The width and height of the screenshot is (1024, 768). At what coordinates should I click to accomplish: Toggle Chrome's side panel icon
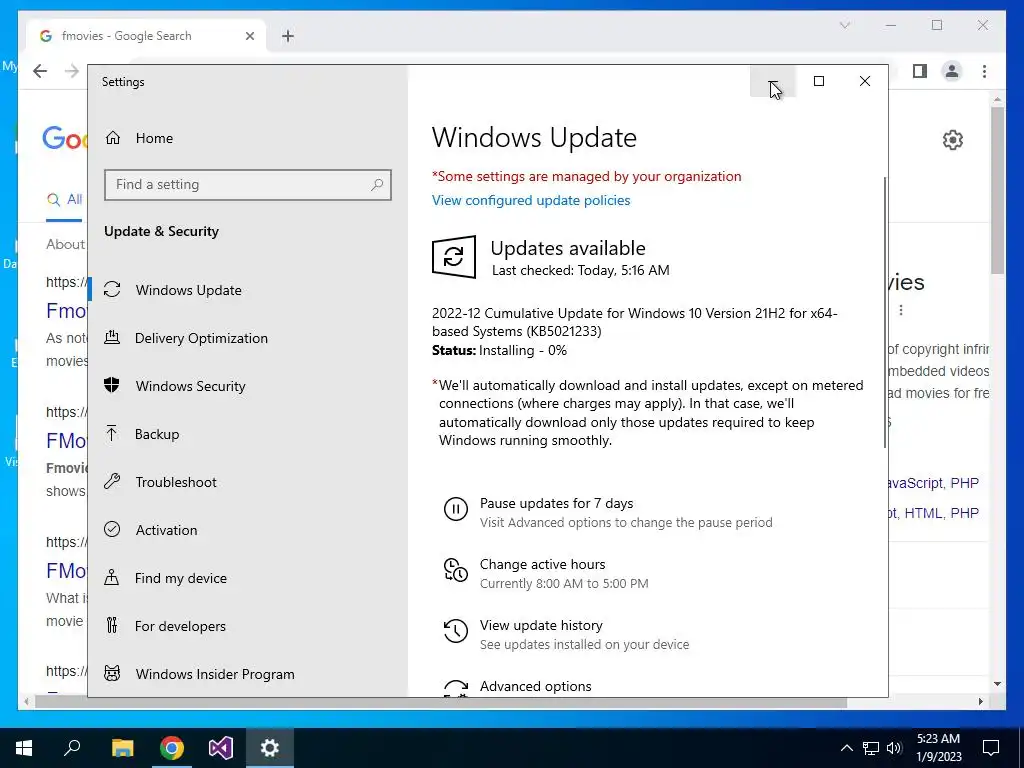[x=920, y=71]
